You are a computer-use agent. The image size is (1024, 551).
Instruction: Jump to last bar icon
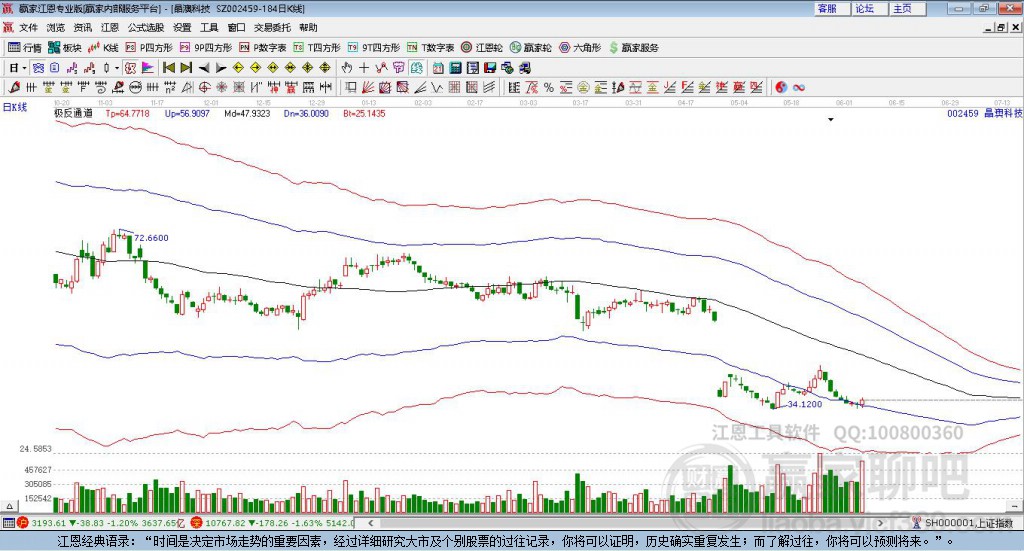coord(186,68)
